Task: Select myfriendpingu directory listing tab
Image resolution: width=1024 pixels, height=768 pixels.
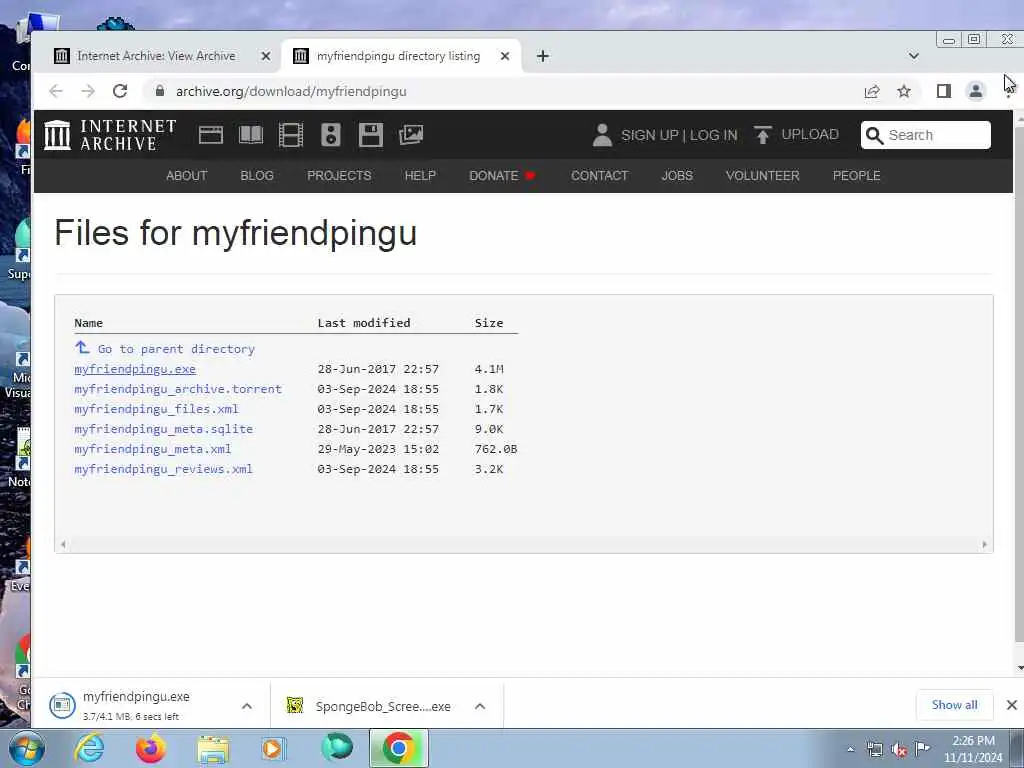Action: tap(401, 56)
